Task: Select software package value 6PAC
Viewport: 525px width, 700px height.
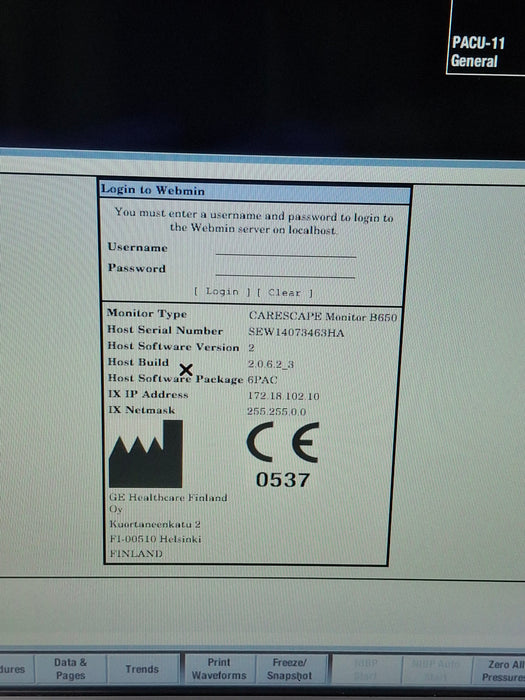Action: click(262, 380)
